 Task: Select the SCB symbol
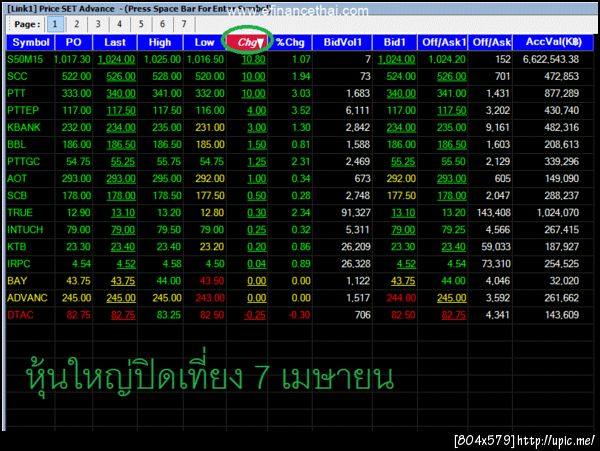[17, 196]
